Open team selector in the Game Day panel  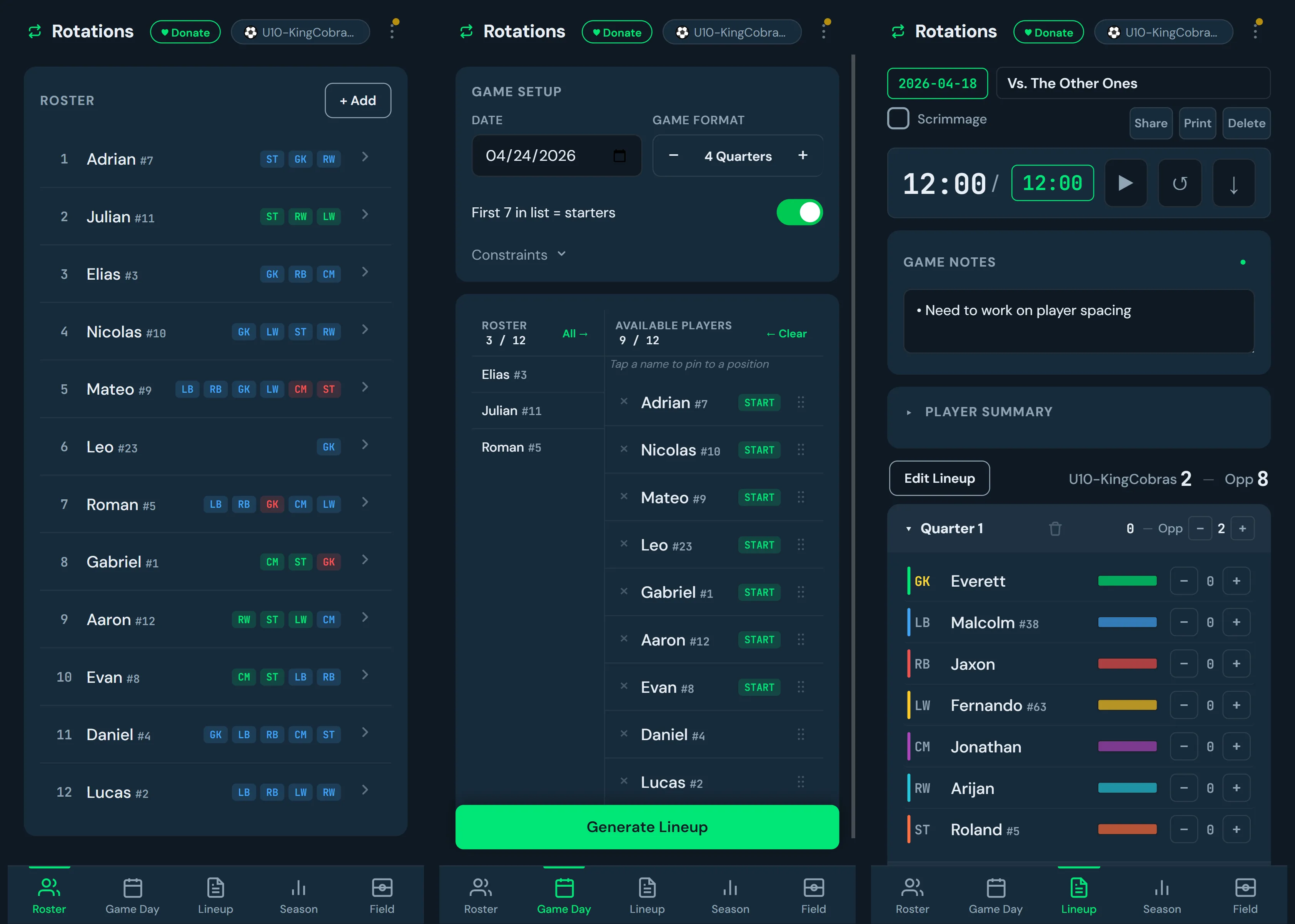[x=732, y=32]
